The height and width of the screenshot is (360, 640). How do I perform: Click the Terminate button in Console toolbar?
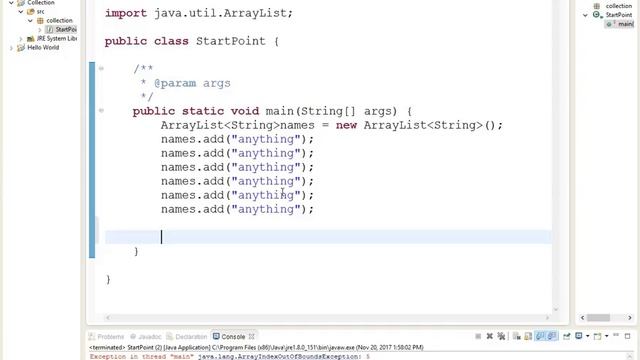[x=478, y=336]
